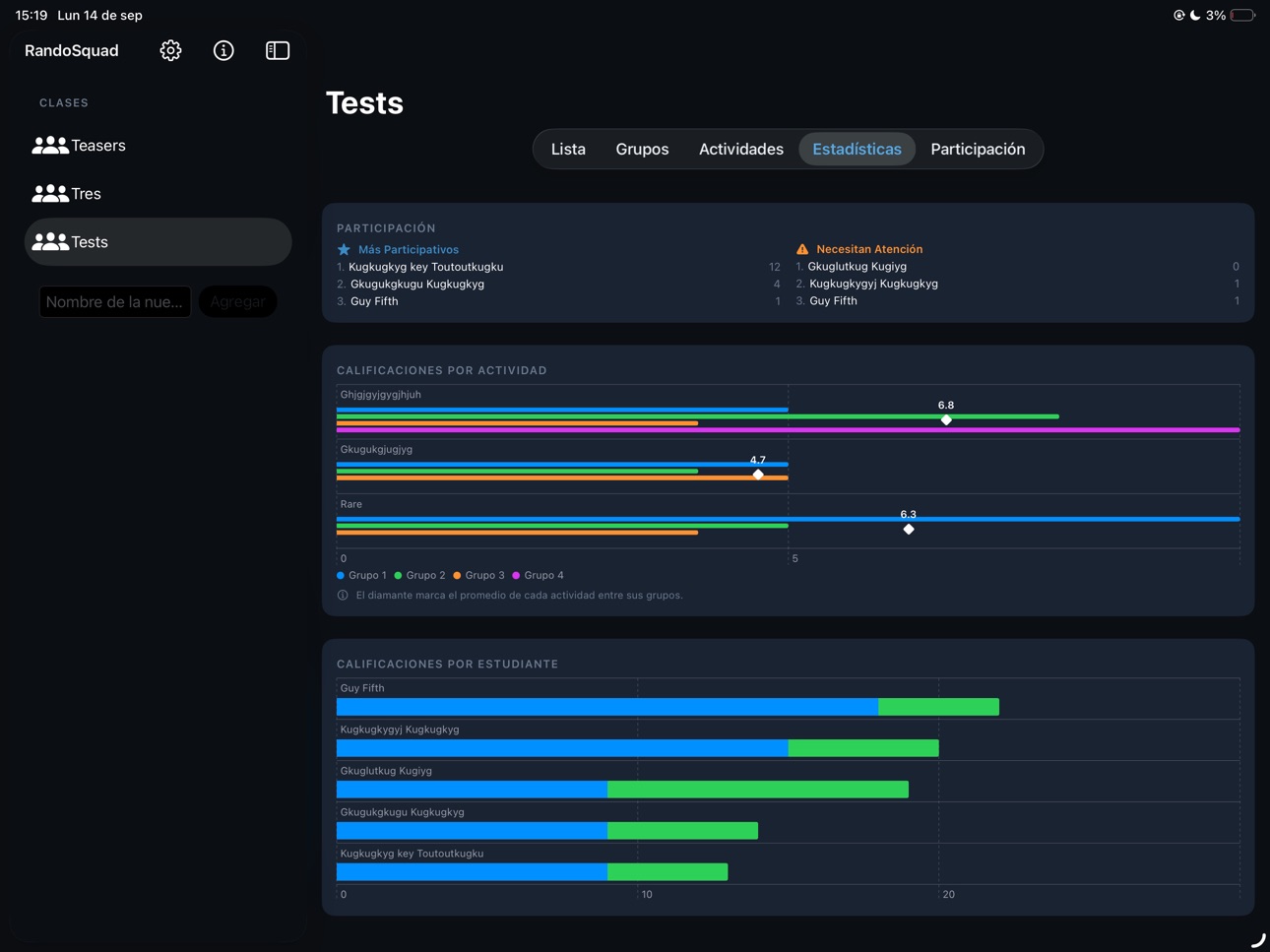
Task: Click the Guy Fifth student grade bar
Action: coord(667,707)
